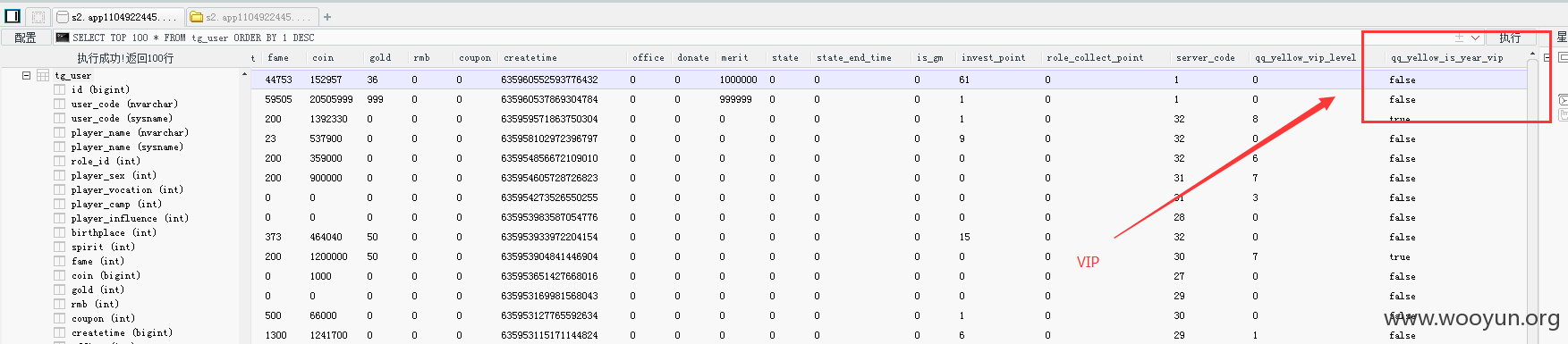Sort by the fame column header
The image size is (1568, 344).
click(x=278, y=57)
